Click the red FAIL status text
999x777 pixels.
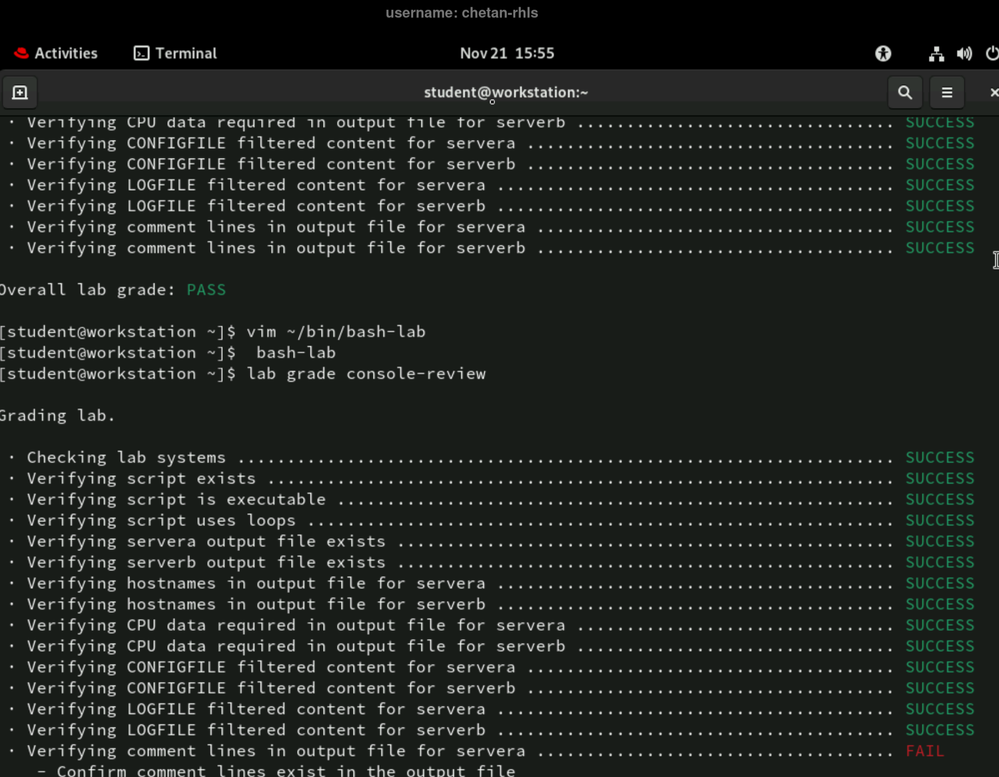click(x=924, y=751)
